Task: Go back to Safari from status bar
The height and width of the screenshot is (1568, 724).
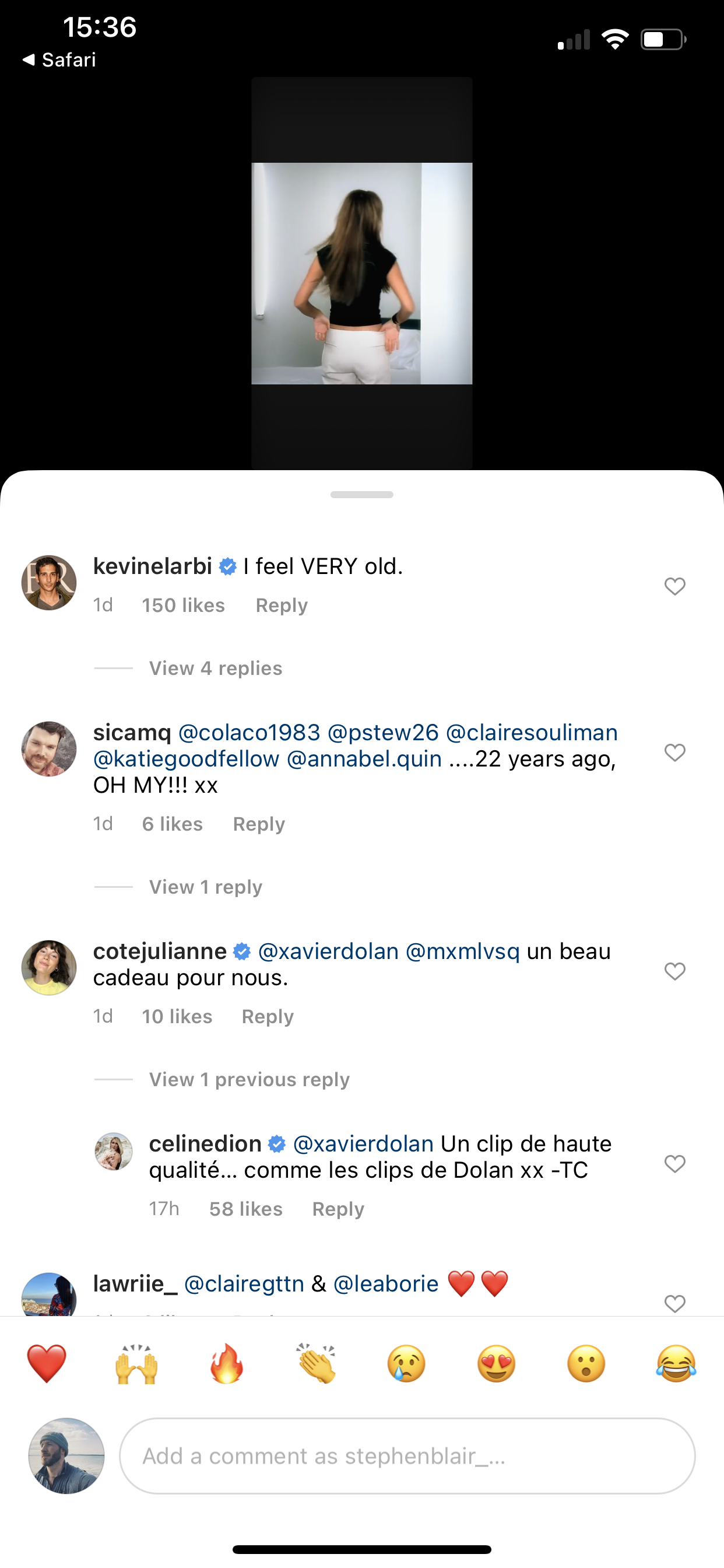Action: 59,60
